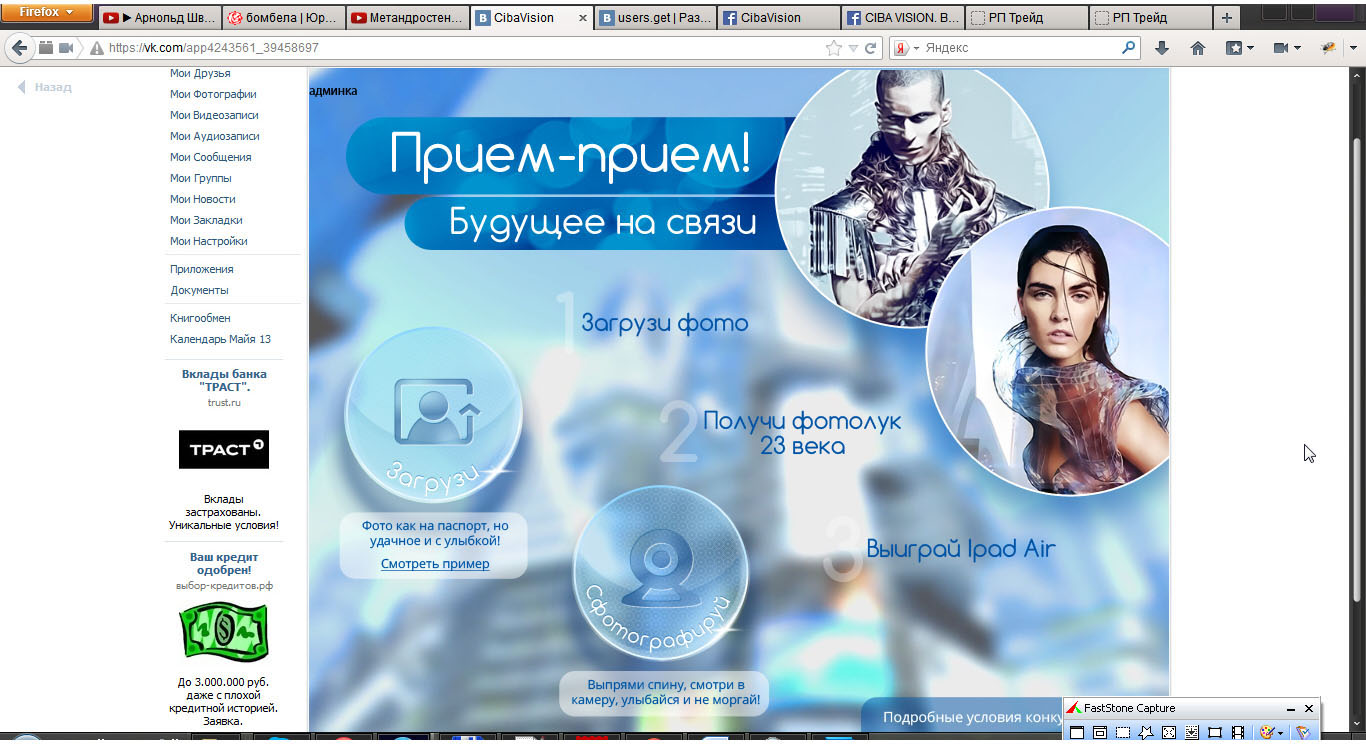
Task: FastStone: capture active window icon
Action: [1077, 733]
